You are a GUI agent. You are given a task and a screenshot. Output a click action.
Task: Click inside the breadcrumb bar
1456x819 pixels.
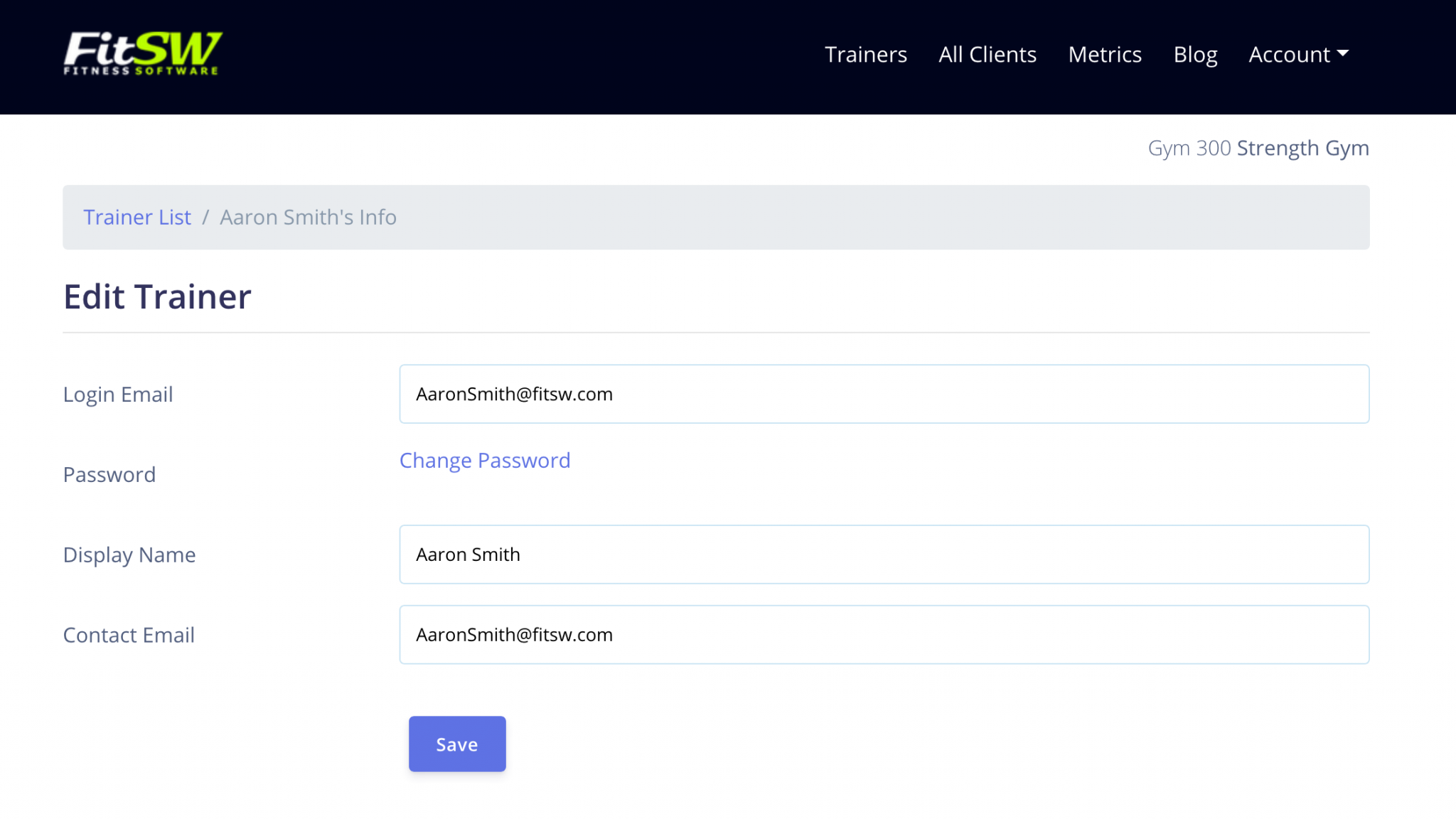click(x=711, y=217)
